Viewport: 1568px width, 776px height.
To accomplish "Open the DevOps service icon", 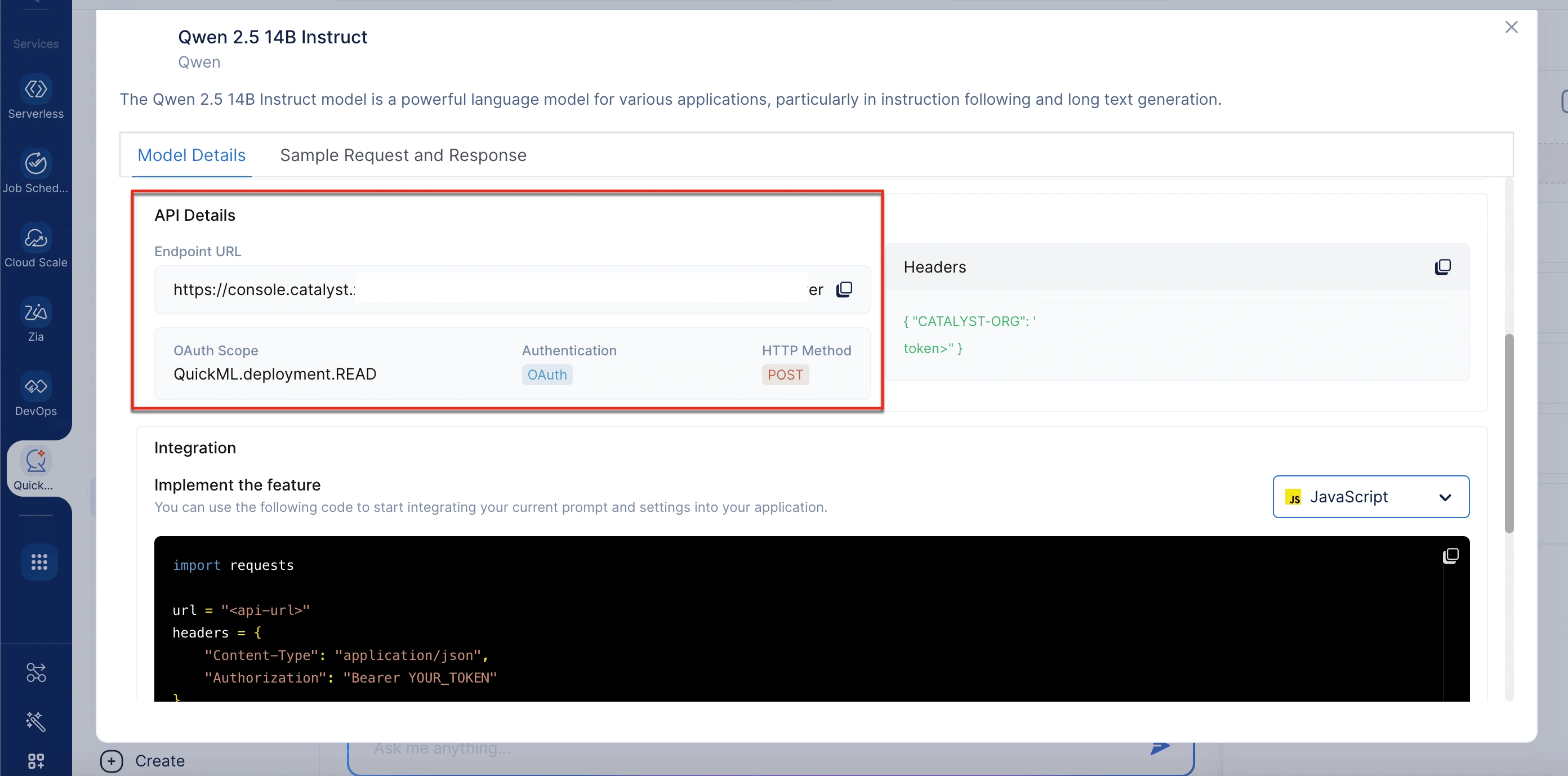I will click(x=36, y=386).
